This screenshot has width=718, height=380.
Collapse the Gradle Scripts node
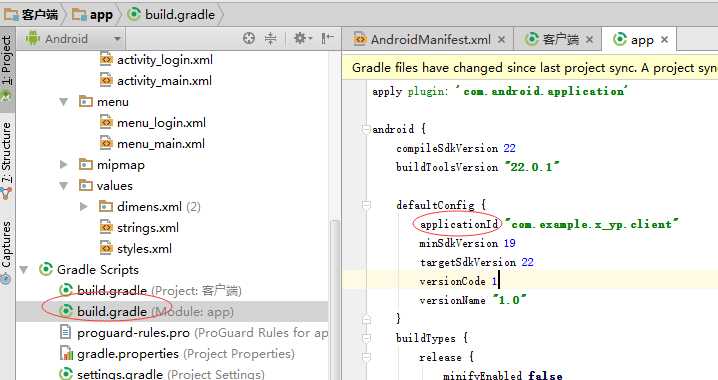pos(23,270)
